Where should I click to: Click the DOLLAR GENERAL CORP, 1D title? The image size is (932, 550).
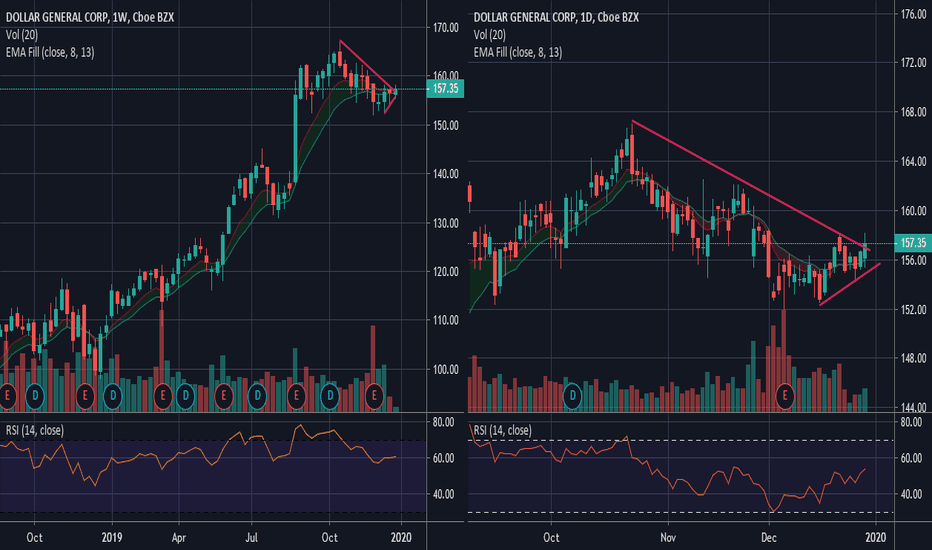pyautogui.click(x=556, y=17)
